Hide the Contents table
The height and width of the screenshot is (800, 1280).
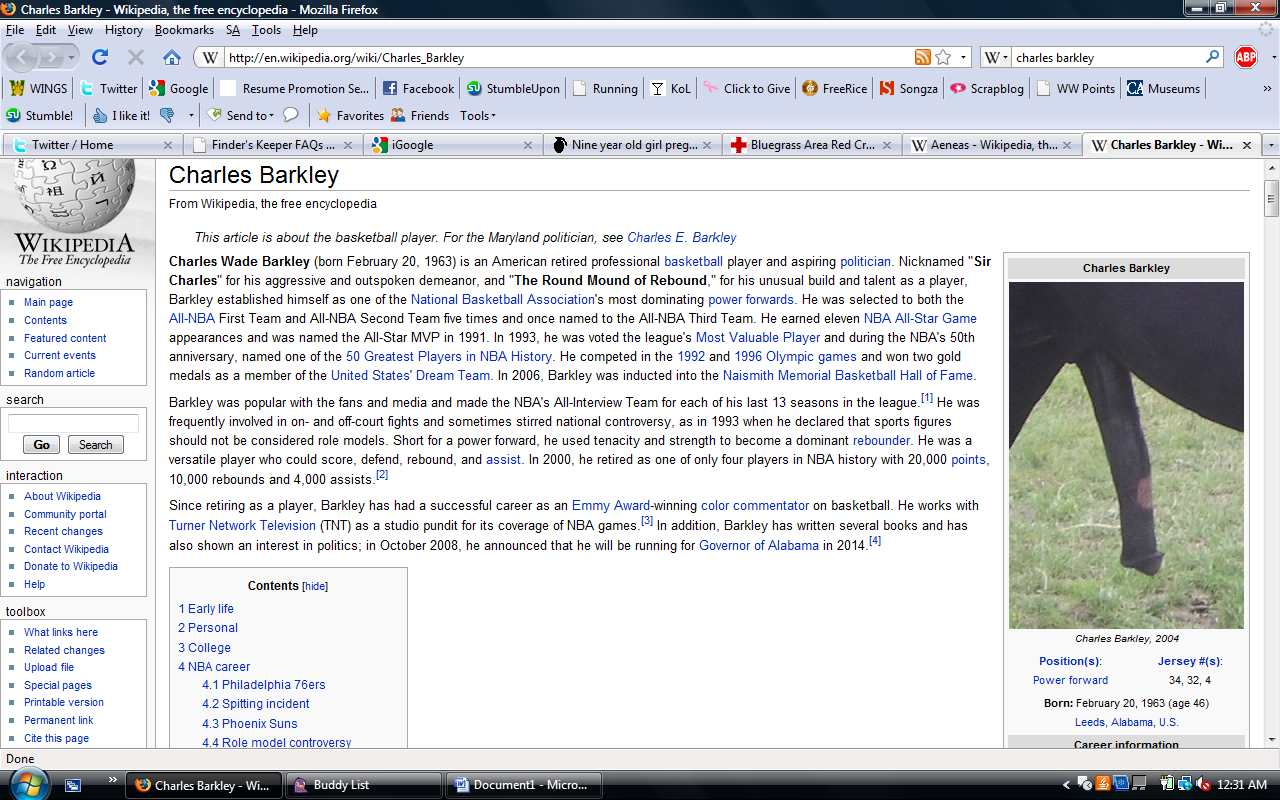315,586
